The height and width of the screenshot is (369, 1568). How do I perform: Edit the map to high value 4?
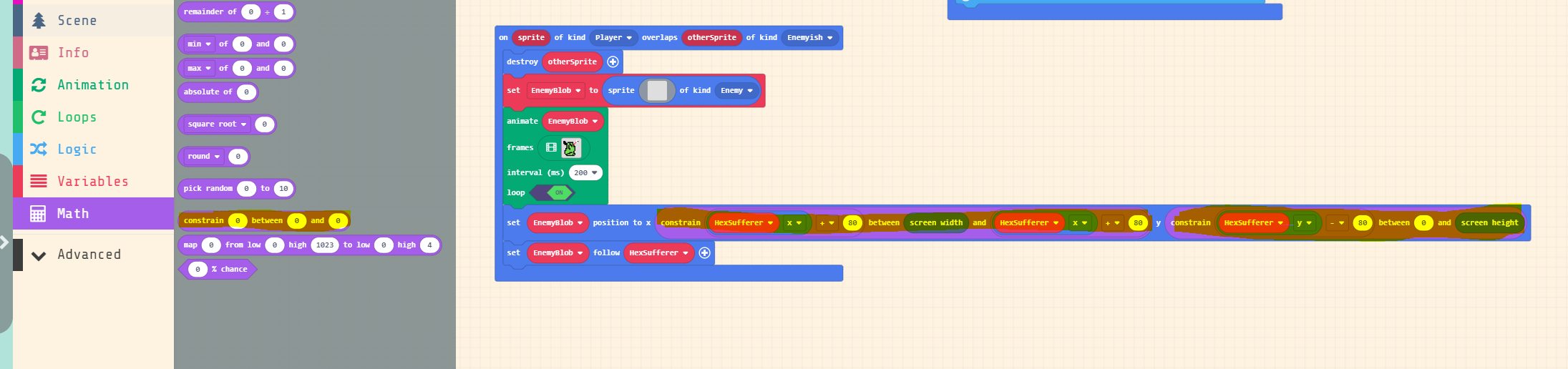tap(429, 245)
